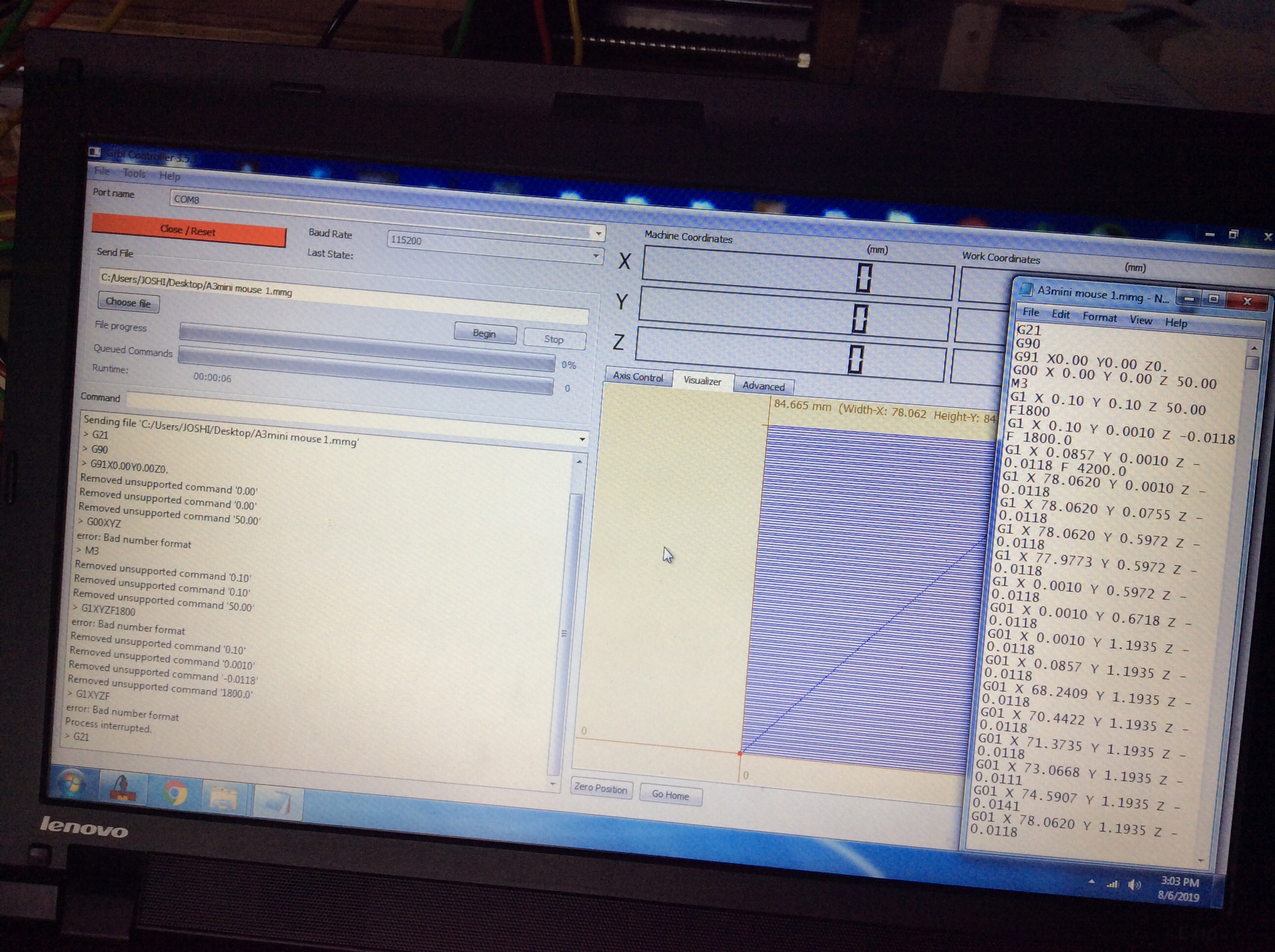Click the file path field showing A3mini mouse 1.mmg
1275x952 pixels.
[x=344, y=296]
